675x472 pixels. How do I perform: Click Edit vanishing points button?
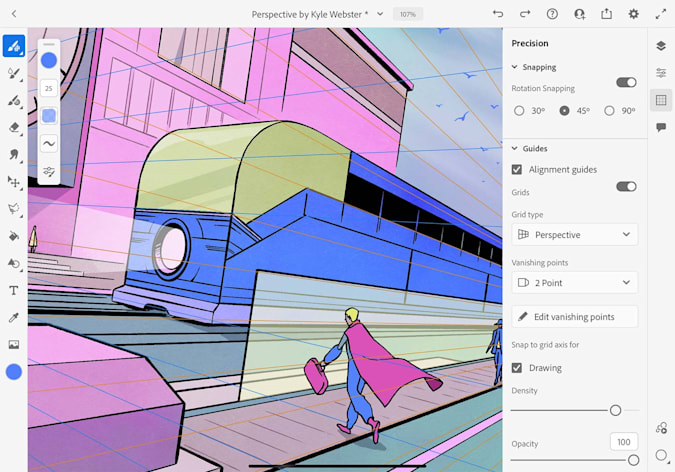[574, 316]
